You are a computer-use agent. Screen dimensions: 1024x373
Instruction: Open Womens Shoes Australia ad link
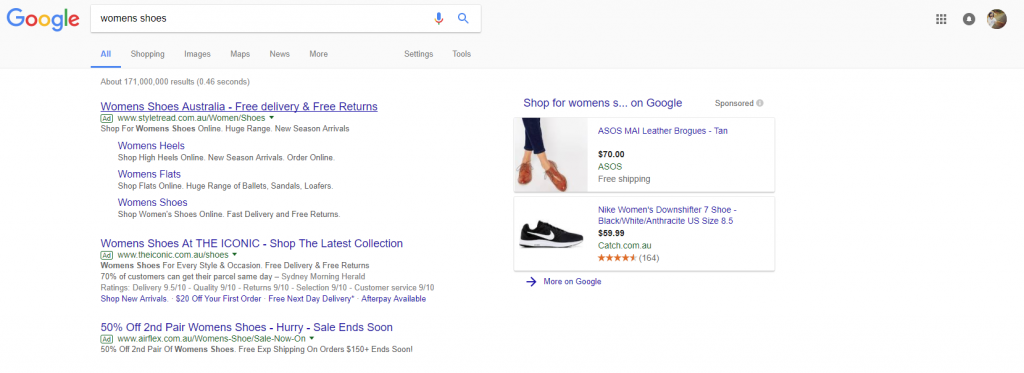[239, 106]
